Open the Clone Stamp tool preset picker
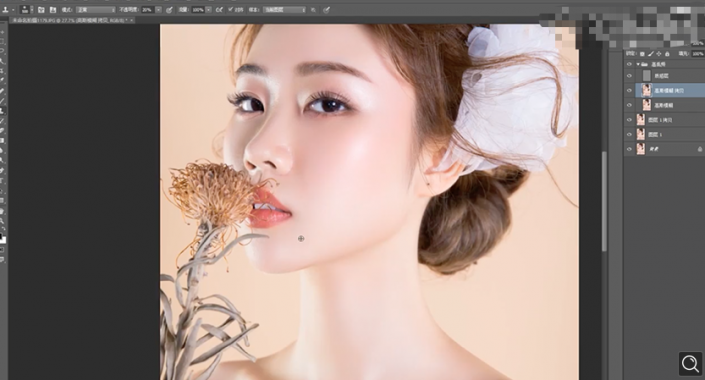This screenshot has width=705, height=380. click(x=8, y=9)
